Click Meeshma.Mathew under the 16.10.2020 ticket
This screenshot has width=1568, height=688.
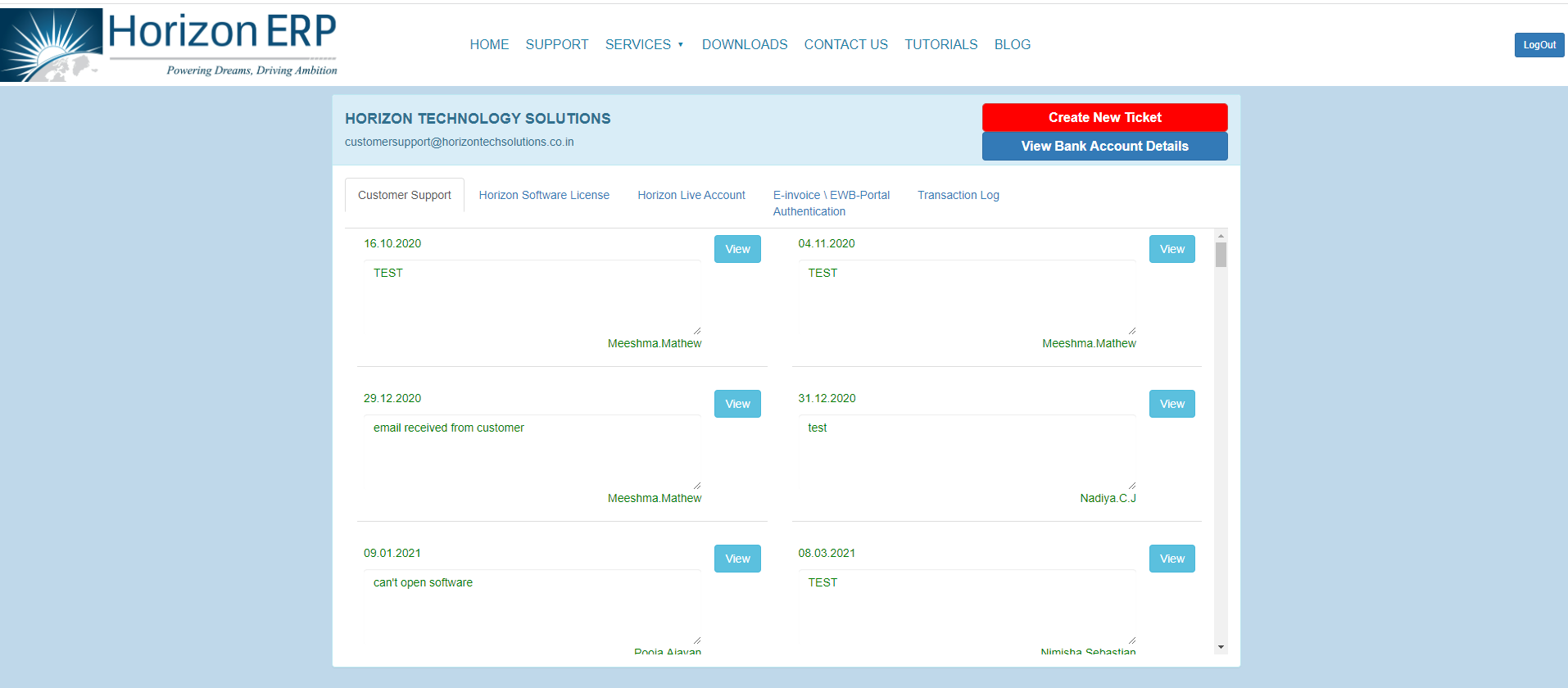[x=655, y=343]
